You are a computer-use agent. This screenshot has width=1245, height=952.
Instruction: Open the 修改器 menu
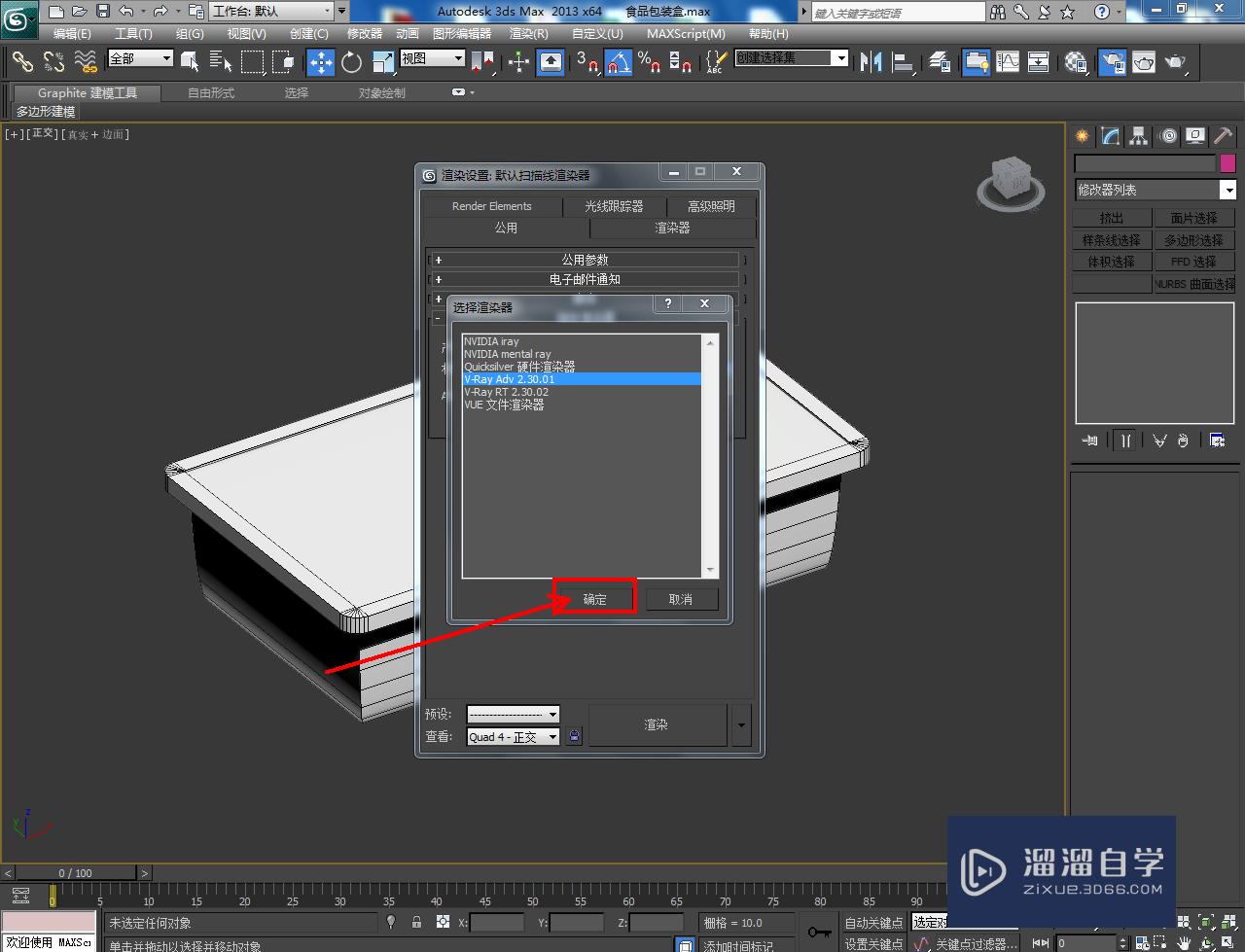[x=365, y=33]
